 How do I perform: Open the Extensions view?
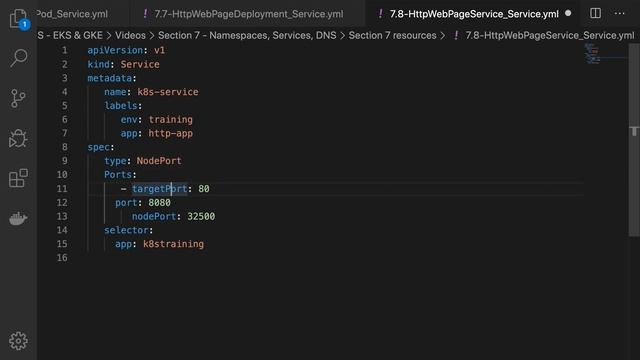click(18, 178)
